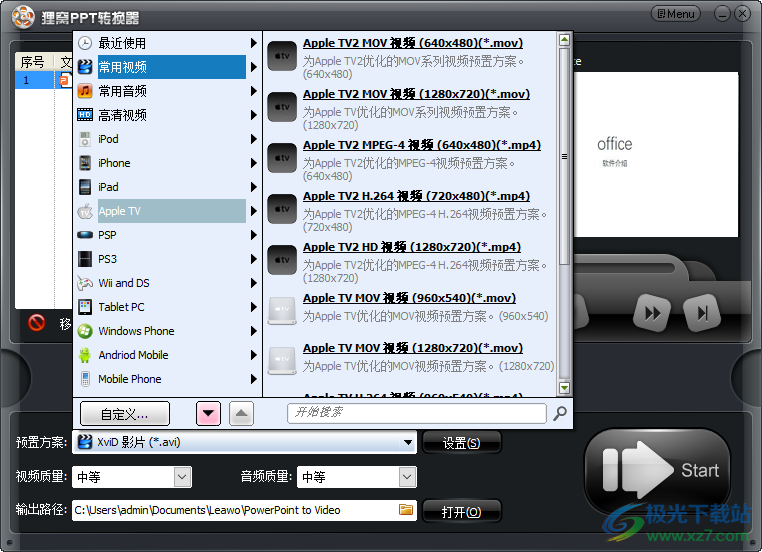
Task: Click the Start conversion button
Action: tap(658, 470)
